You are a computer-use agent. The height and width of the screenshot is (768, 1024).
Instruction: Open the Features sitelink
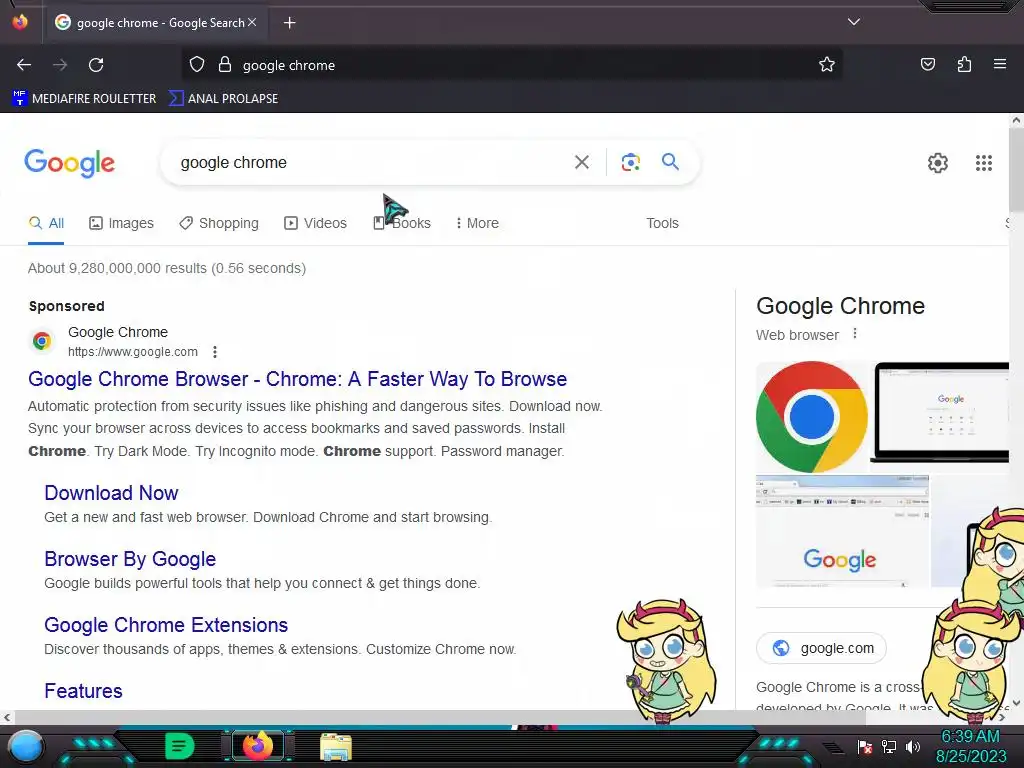click(x=83, y=691)
